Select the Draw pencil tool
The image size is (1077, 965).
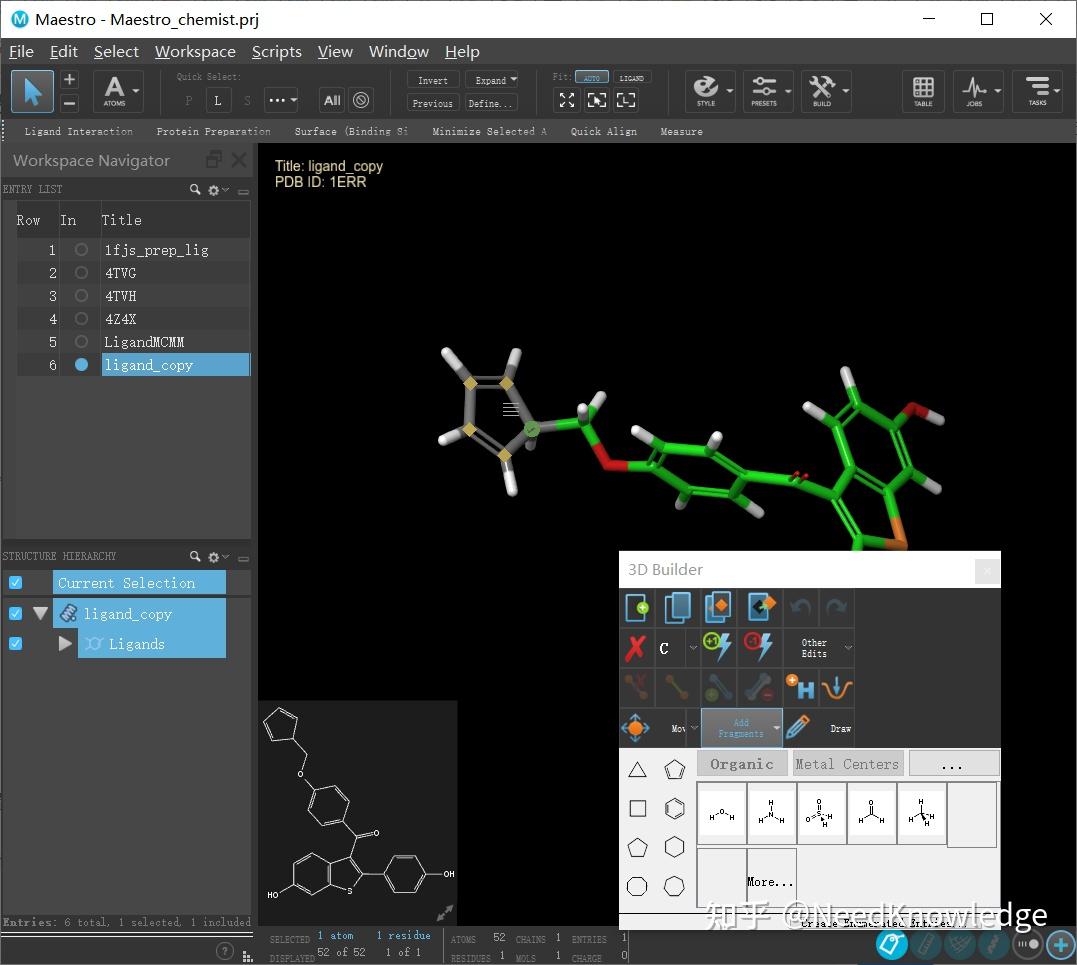pos(797,727)
